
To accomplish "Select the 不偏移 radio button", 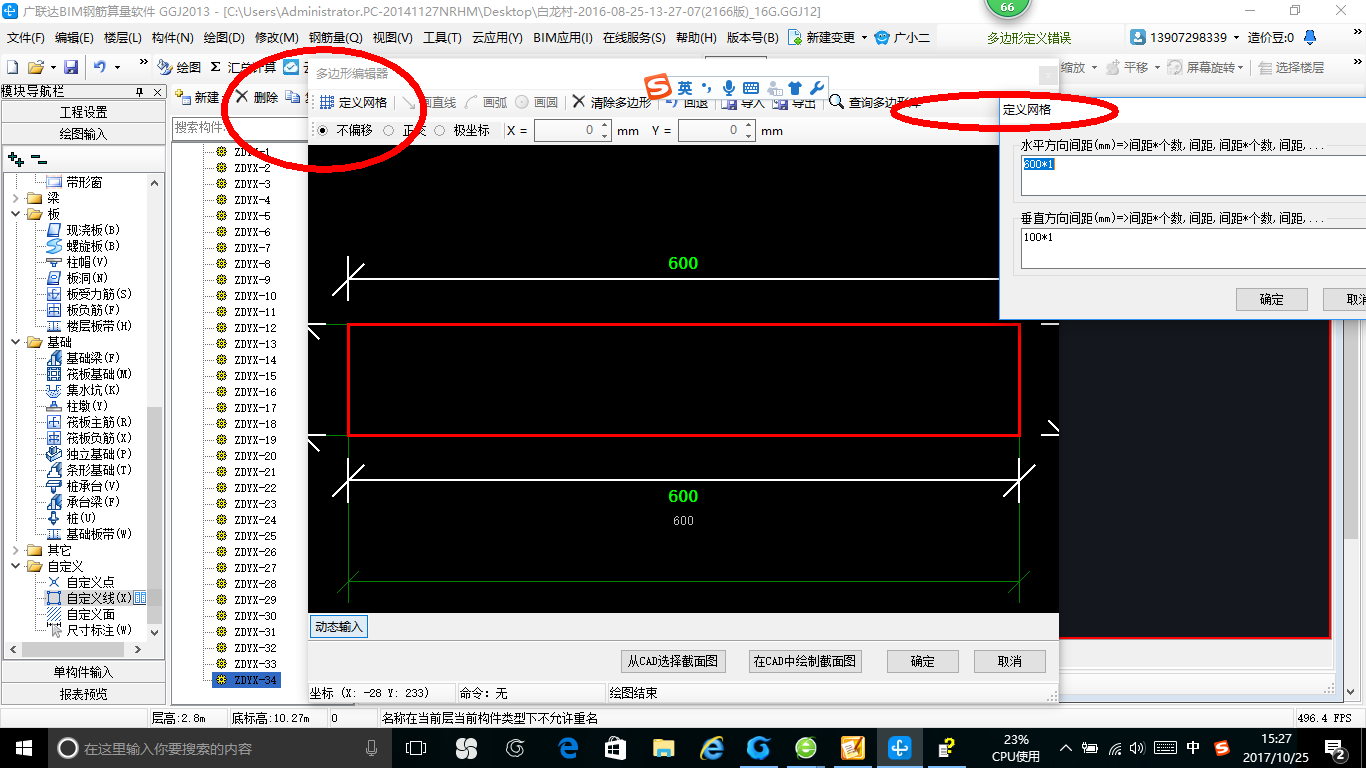I will pyautogui.click(x=322, y=130).
